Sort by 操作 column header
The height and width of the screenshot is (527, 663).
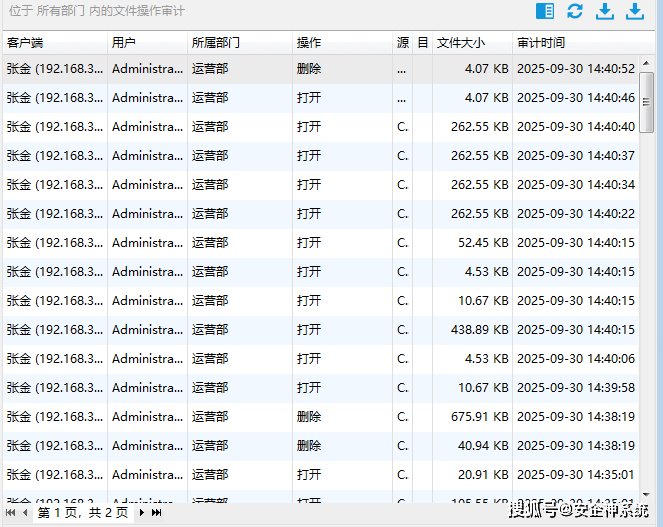[342, 42]
